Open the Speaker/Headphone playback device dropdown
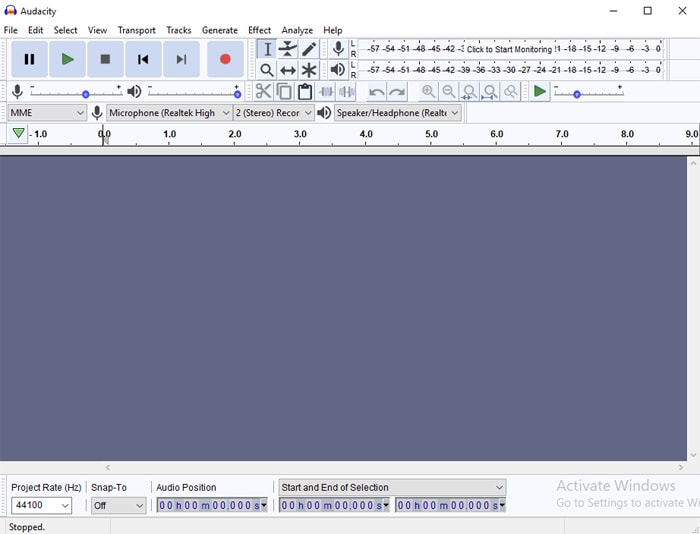This screenshot has width=700, height=534. coord(398,113)
